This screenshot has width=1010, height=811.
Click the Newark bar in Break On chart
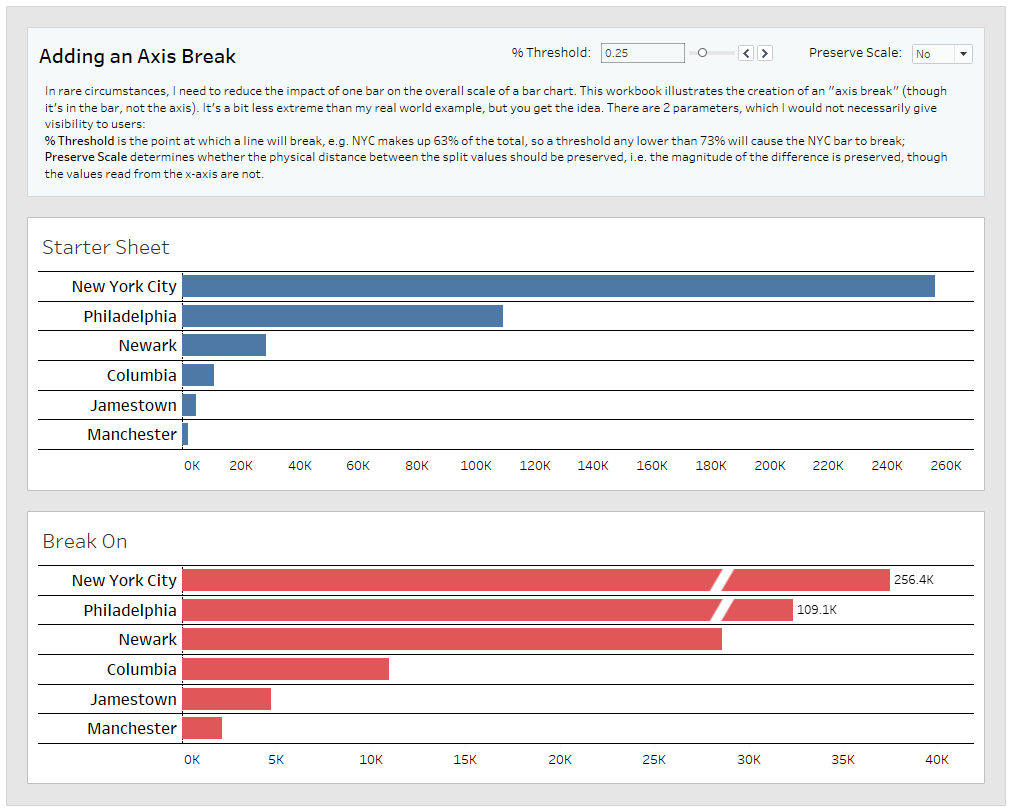click(x=450, y=639)
